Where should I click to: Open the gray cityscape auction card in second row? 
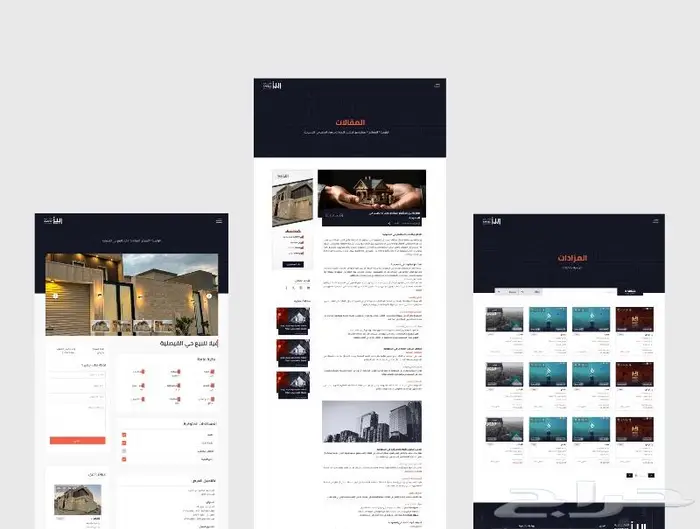pyautogui.click(x=504, y=374)
